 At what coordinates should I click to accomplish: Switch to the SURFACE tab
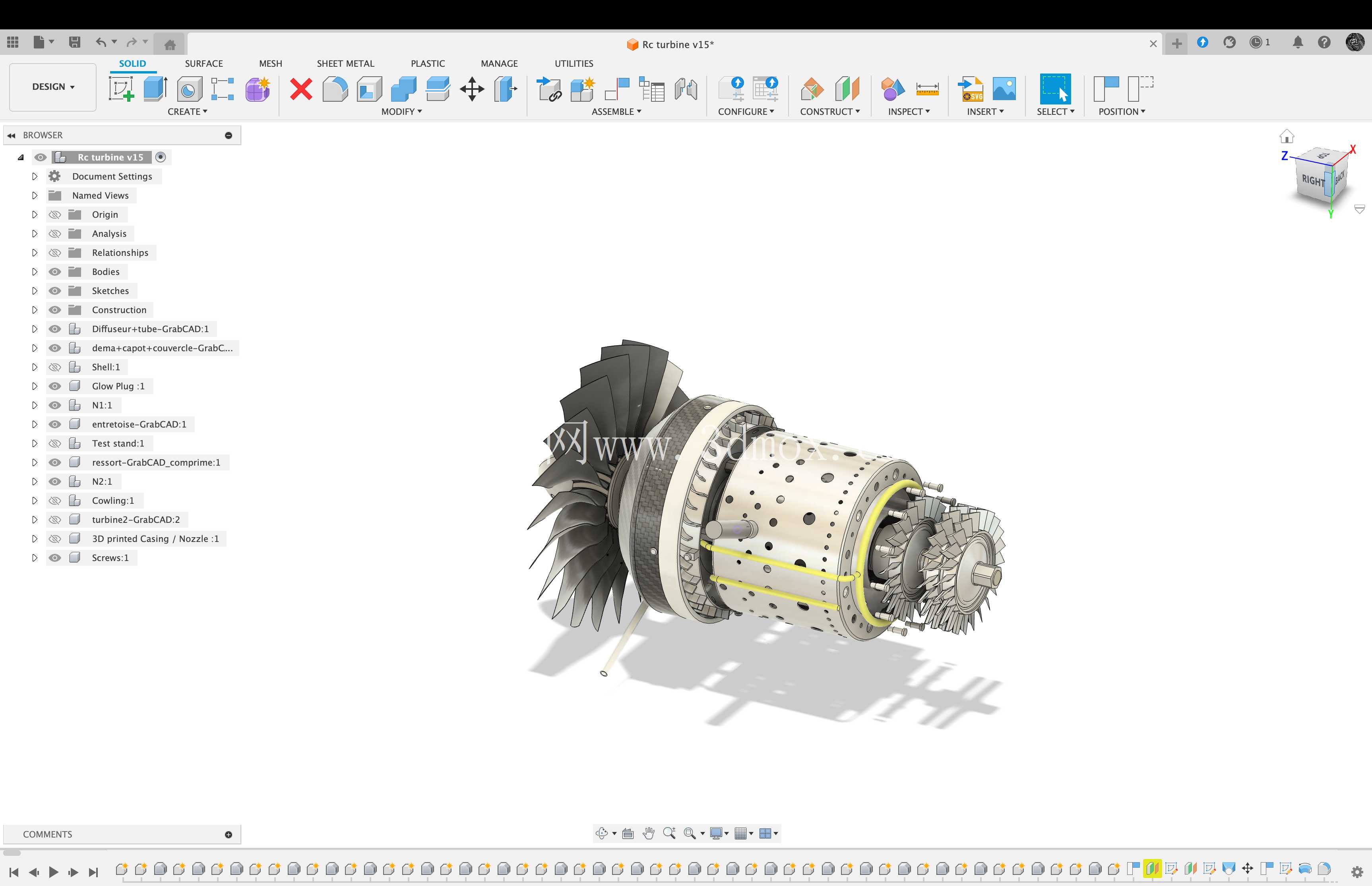coord(204,63)
